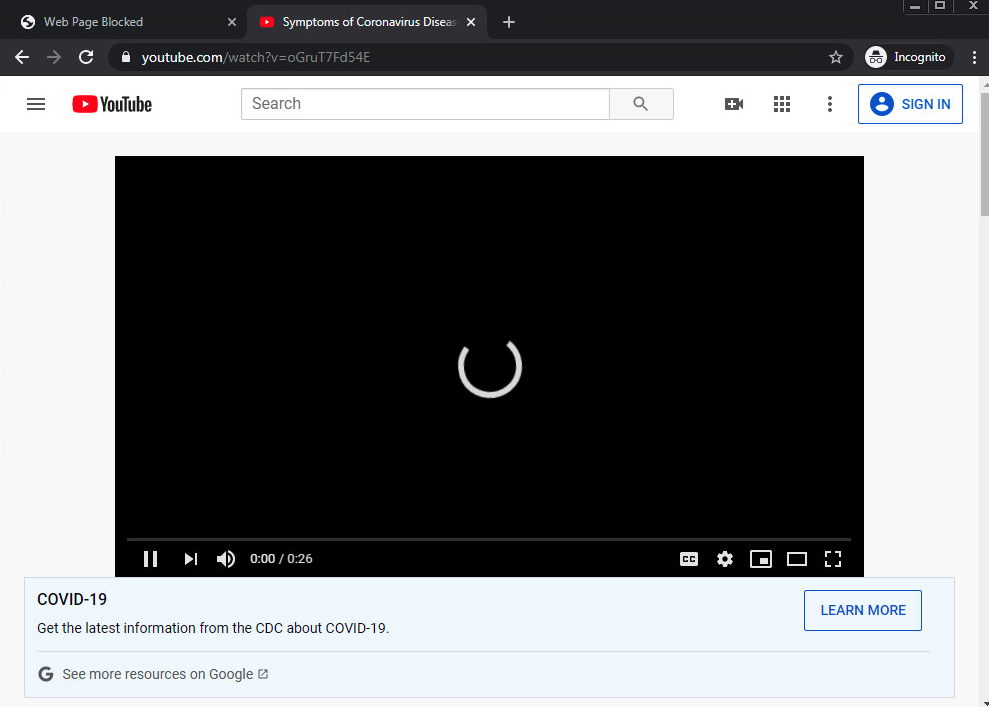Image resolution: width=989 pixels, height=707 pixels.
Task: Open YouTube's more options menu
Action: pyautogui.click(x=829, y=104)
